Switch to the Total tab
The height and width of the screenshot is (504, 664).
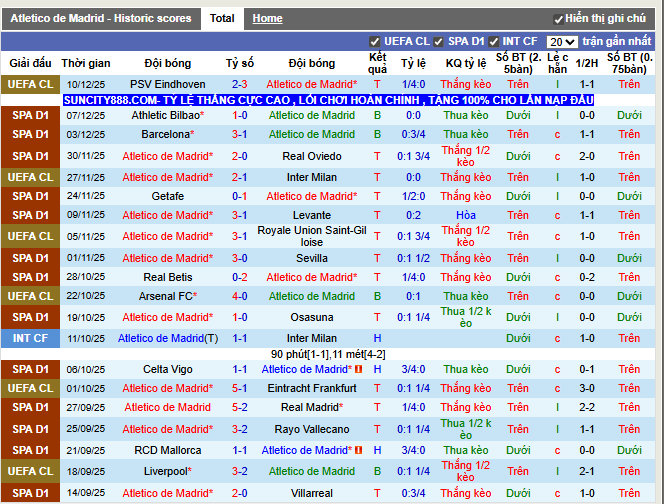point(222,19)
